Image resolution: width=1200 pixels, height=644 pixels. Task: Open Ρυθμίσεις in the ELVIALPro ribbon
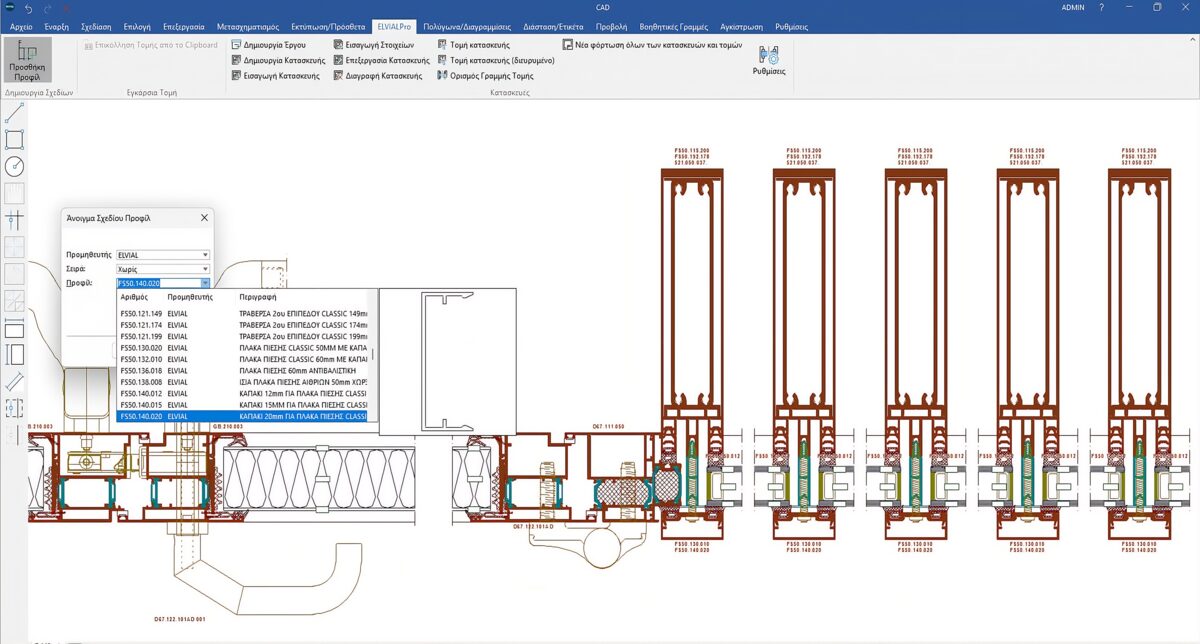[x=768, y=60]
